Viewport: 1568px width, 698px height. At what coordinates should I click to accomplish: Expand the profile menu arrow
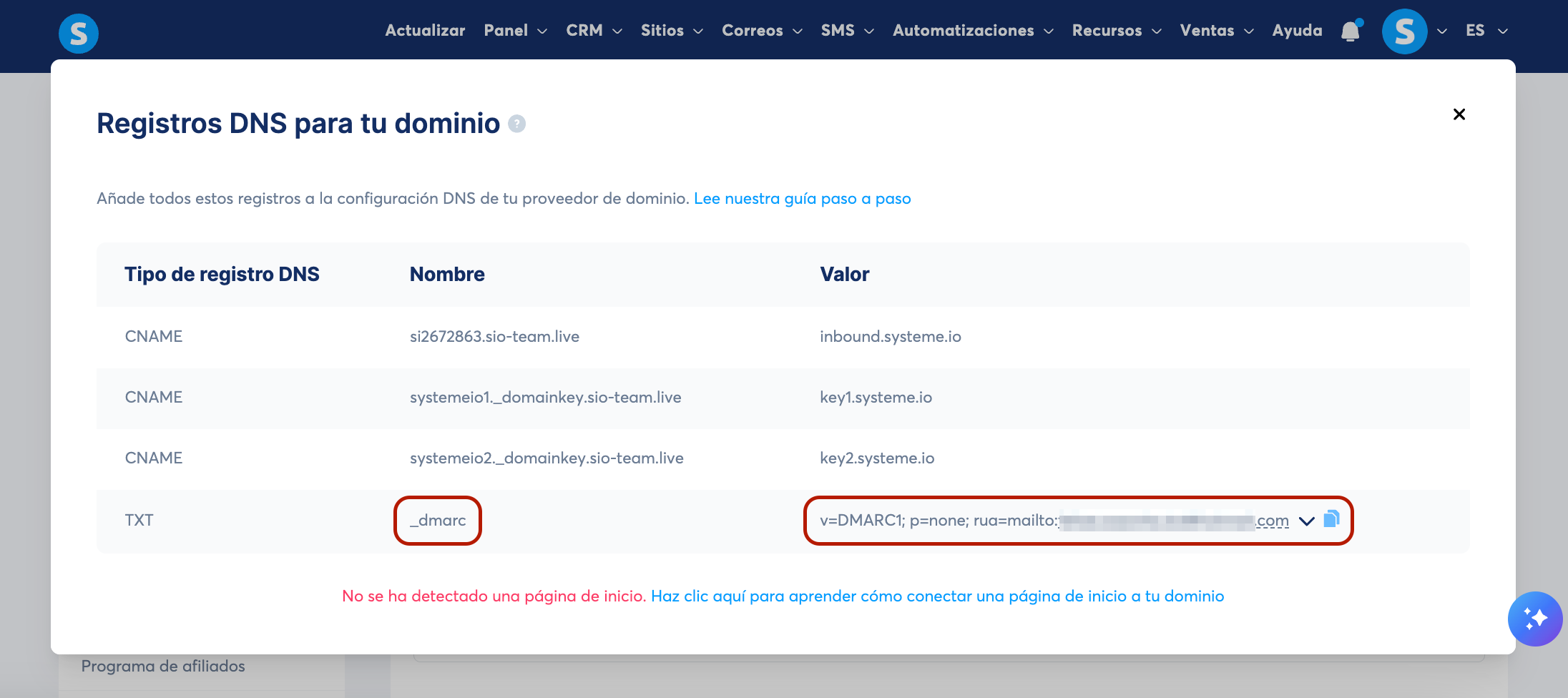[x=1442, y=31]
